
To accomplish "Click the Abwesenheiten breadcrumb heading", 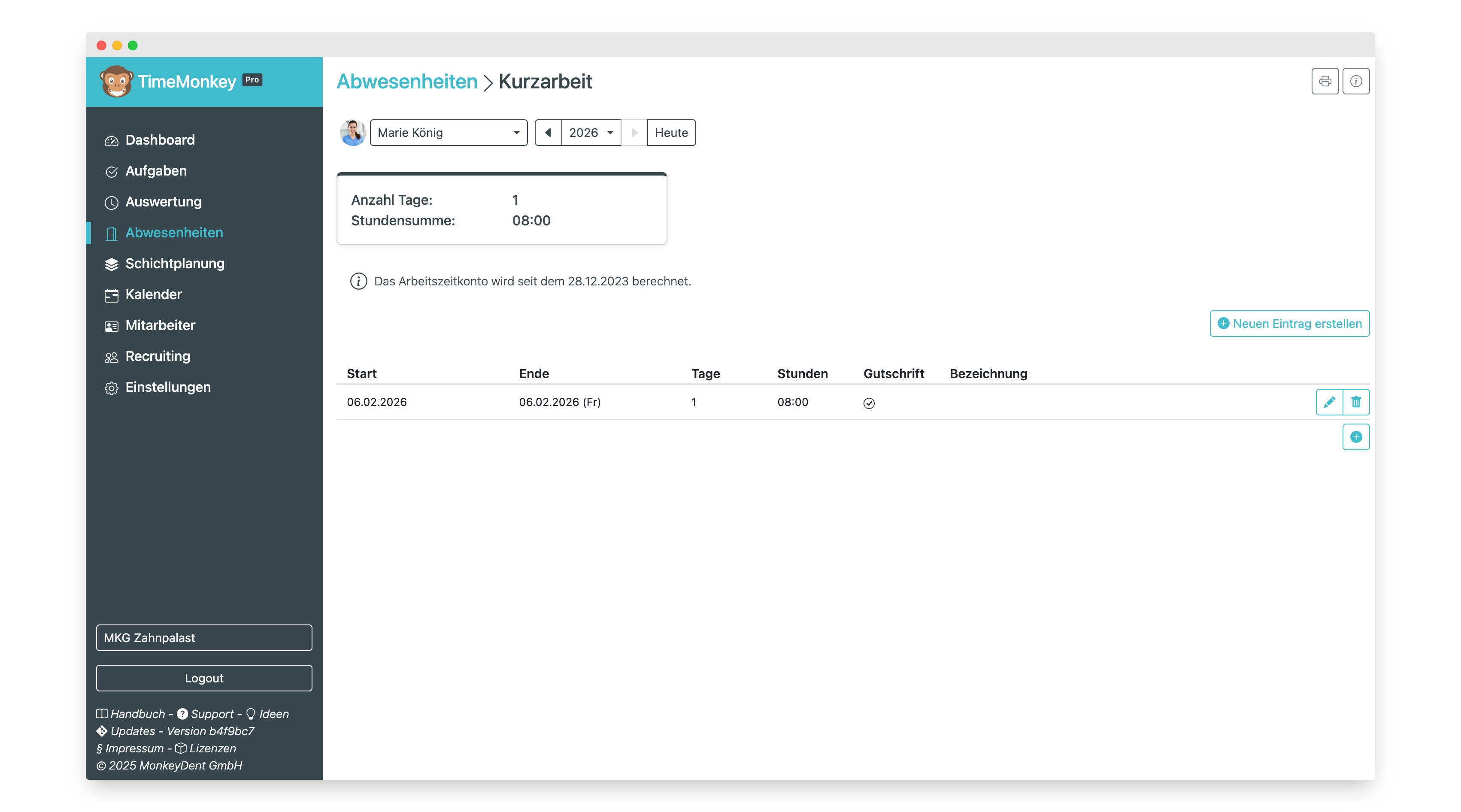I will pyautogui.click(x=406, y=82).
